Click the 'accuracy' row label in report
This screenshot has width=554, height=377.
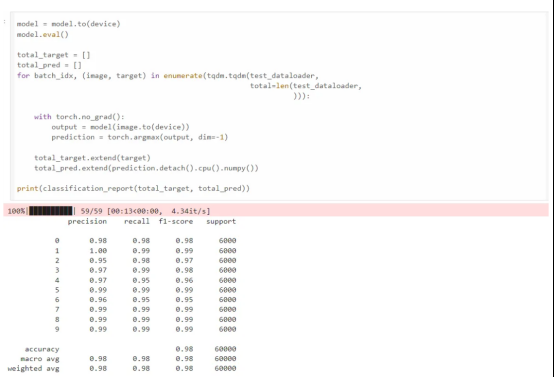pyautogui.click(x=42, y=349)
